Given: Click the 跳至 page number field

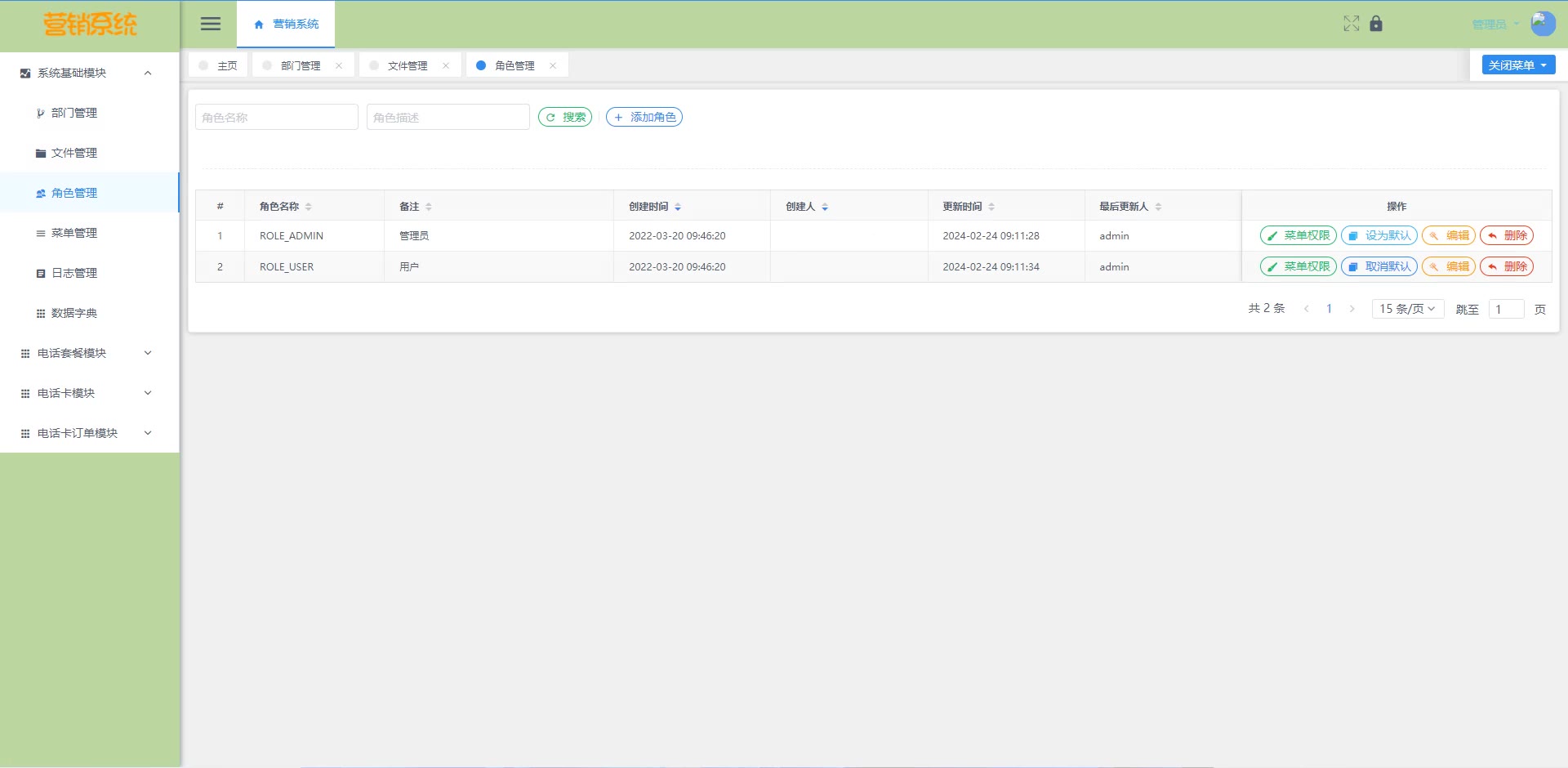Looking at the screenshot, I should tap(1506, 309).
